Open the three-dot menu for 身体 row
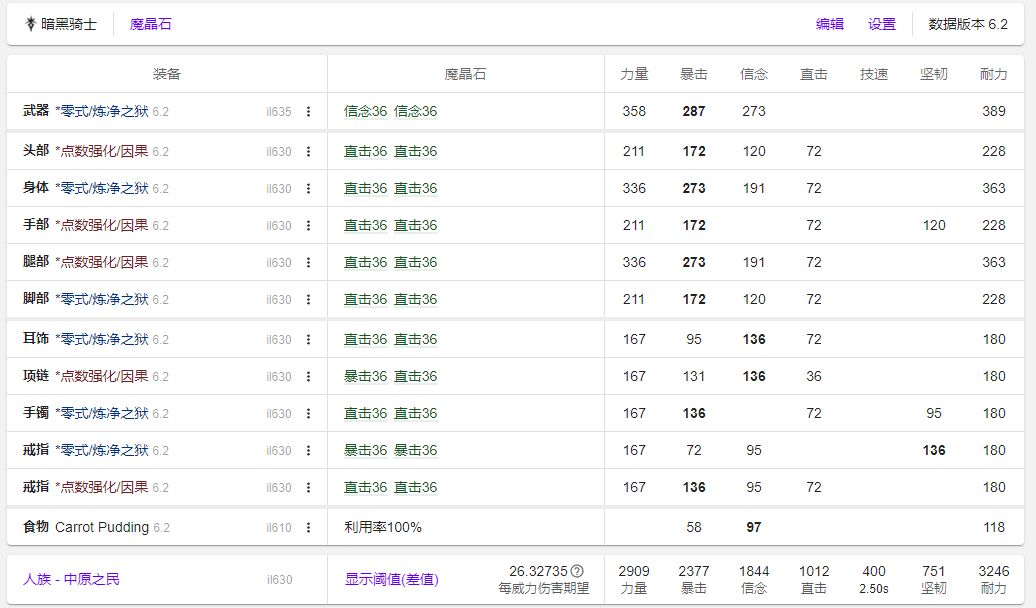Screen dimensions: 1036x608 coord(308,189)
